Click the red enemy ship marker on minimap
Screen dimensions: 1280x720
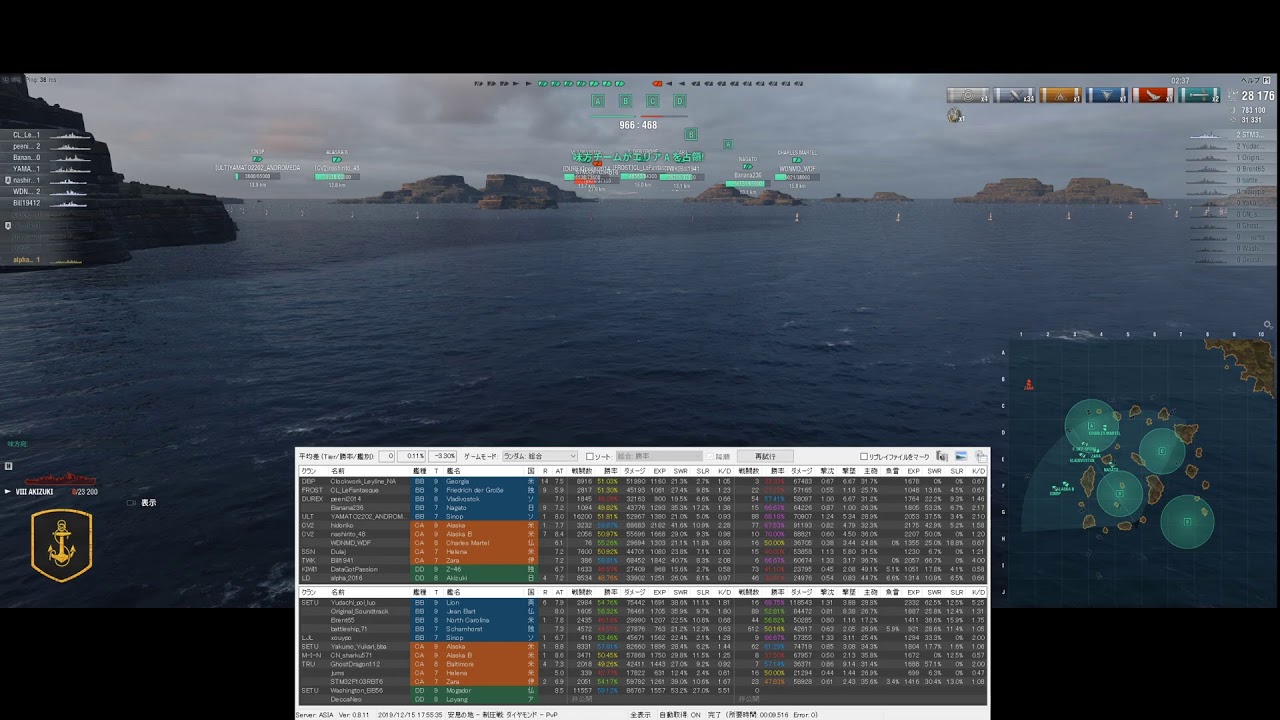1028,384
